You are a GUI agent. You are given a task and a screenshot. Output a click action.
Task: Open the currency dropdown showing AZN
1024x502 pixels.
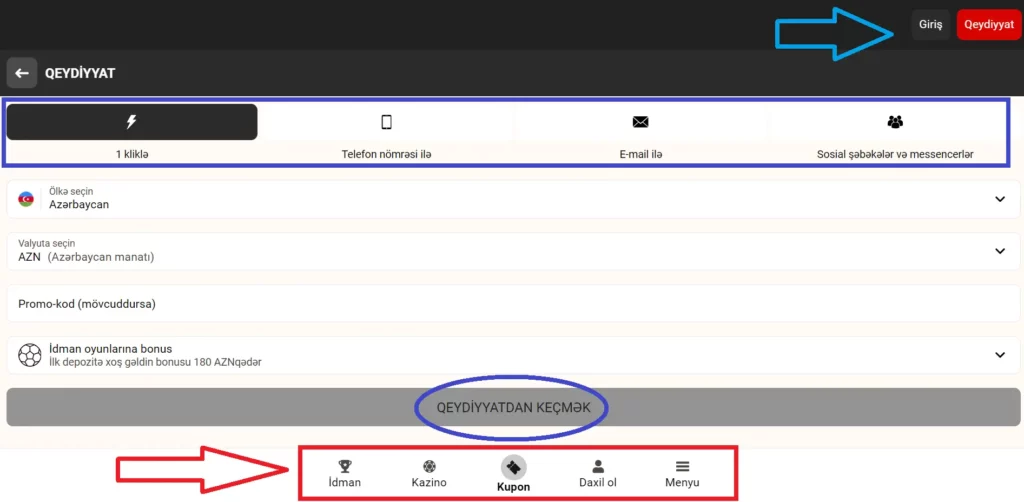[x=1000, y=251]
